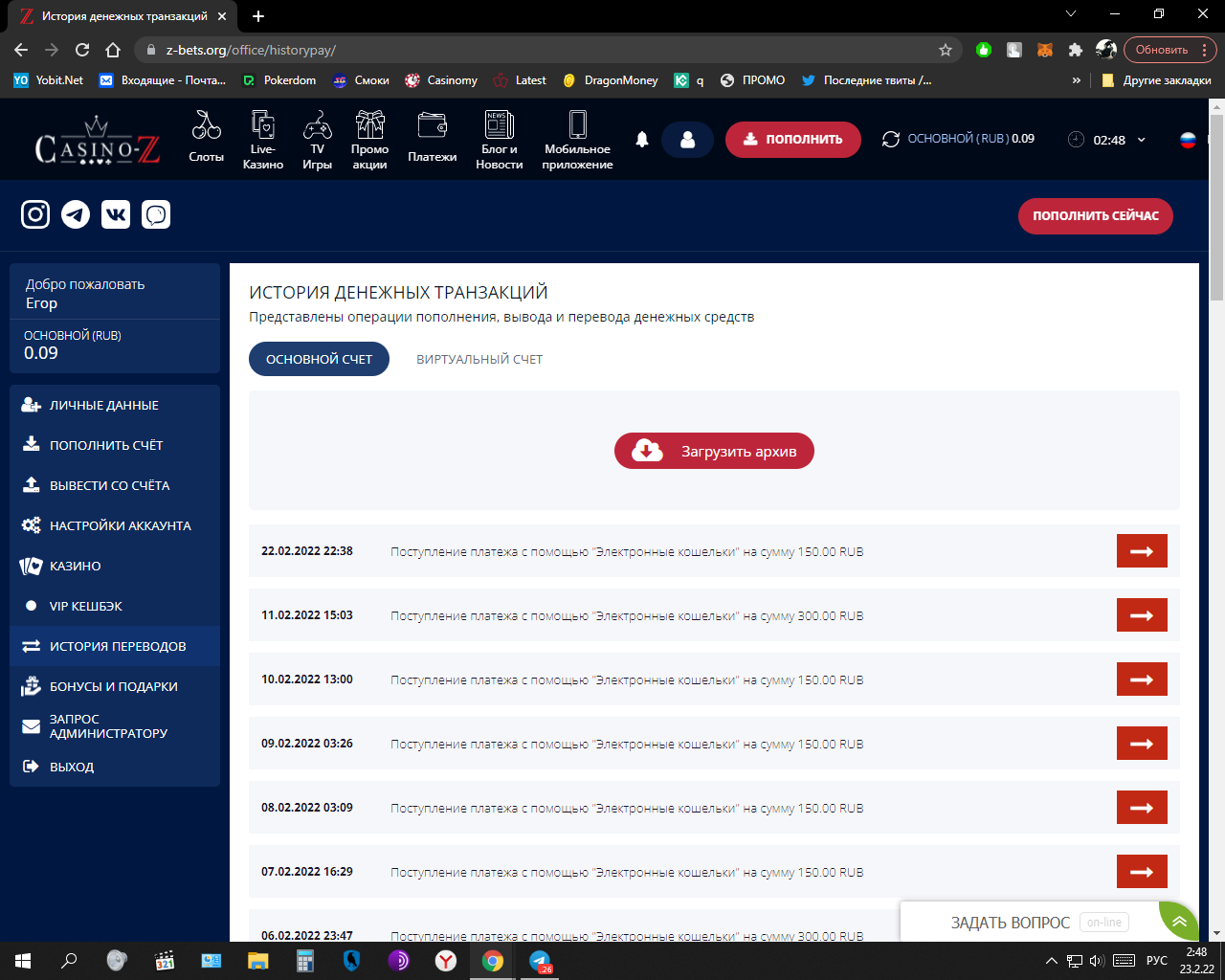Expand the ЗАДАТЬ ВОПРОС chat widget
Image resolution: width=1225 pixels, height=980 pixels.
pos(1178,922)
